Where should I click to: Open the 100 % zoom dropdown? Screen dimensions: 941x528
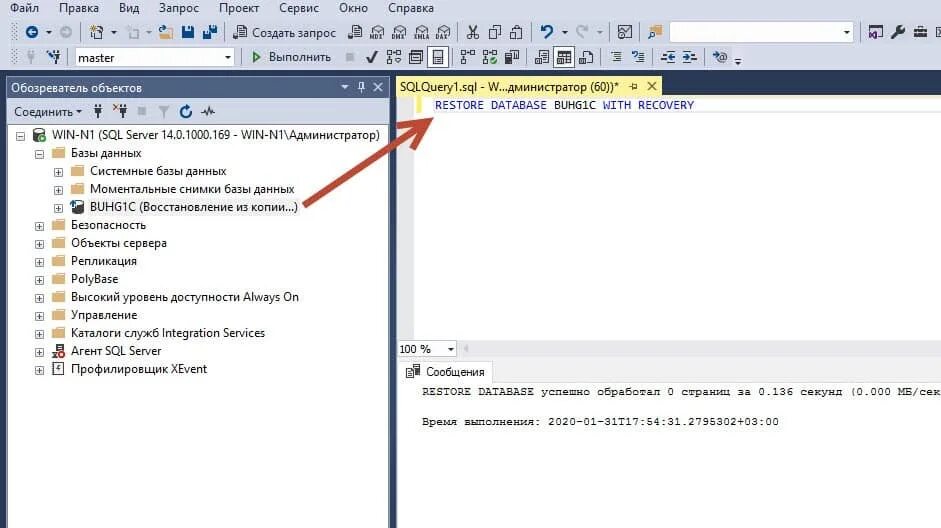[450, 349]
